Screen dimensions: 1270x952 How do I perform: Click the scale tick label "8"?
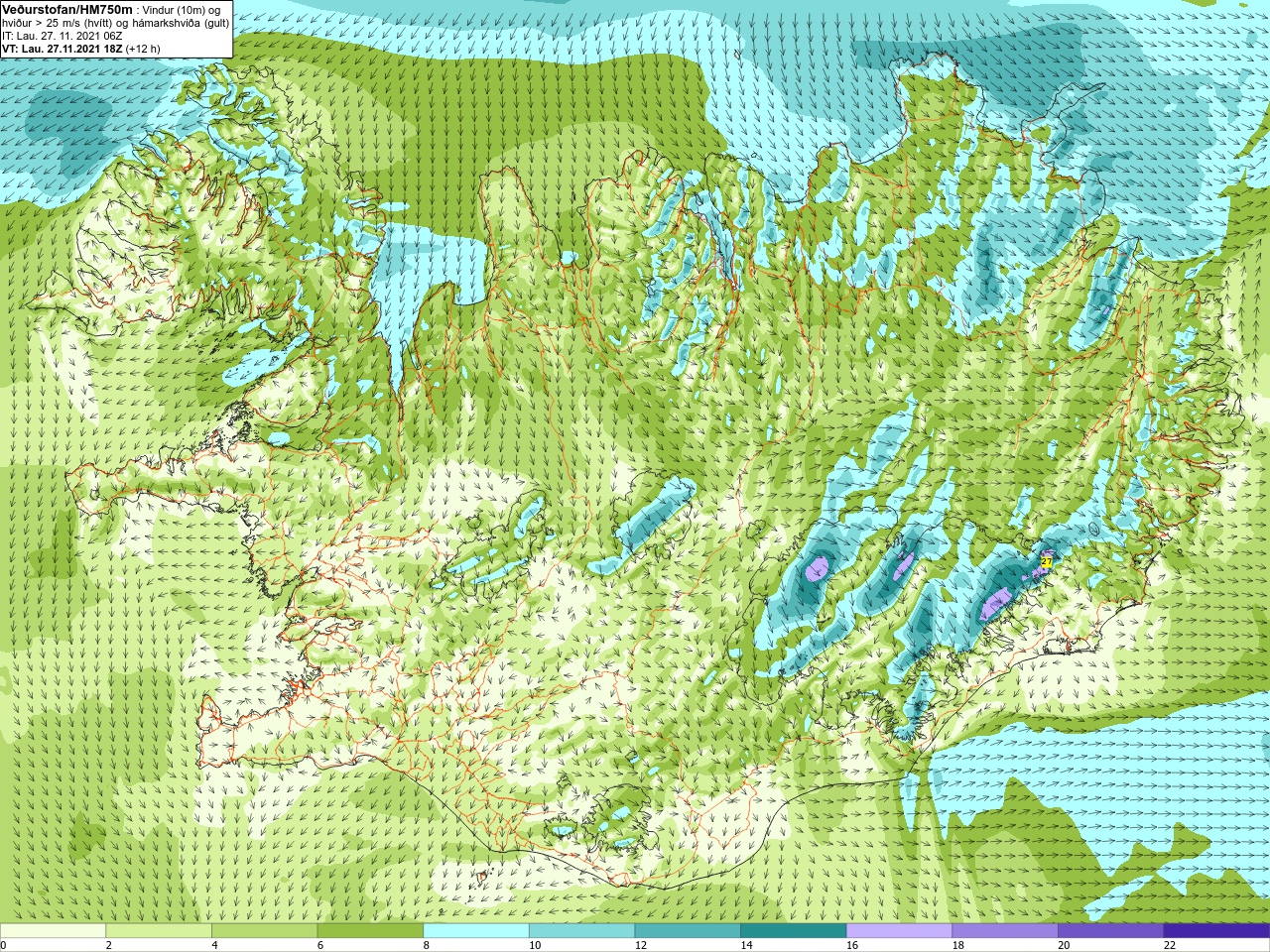(x=427, y=945)
